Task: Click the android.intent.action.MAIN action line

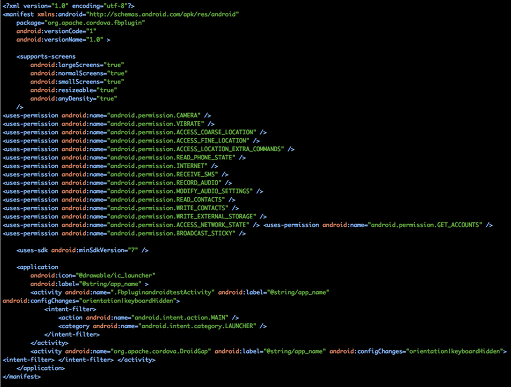Action: (149, 318)
